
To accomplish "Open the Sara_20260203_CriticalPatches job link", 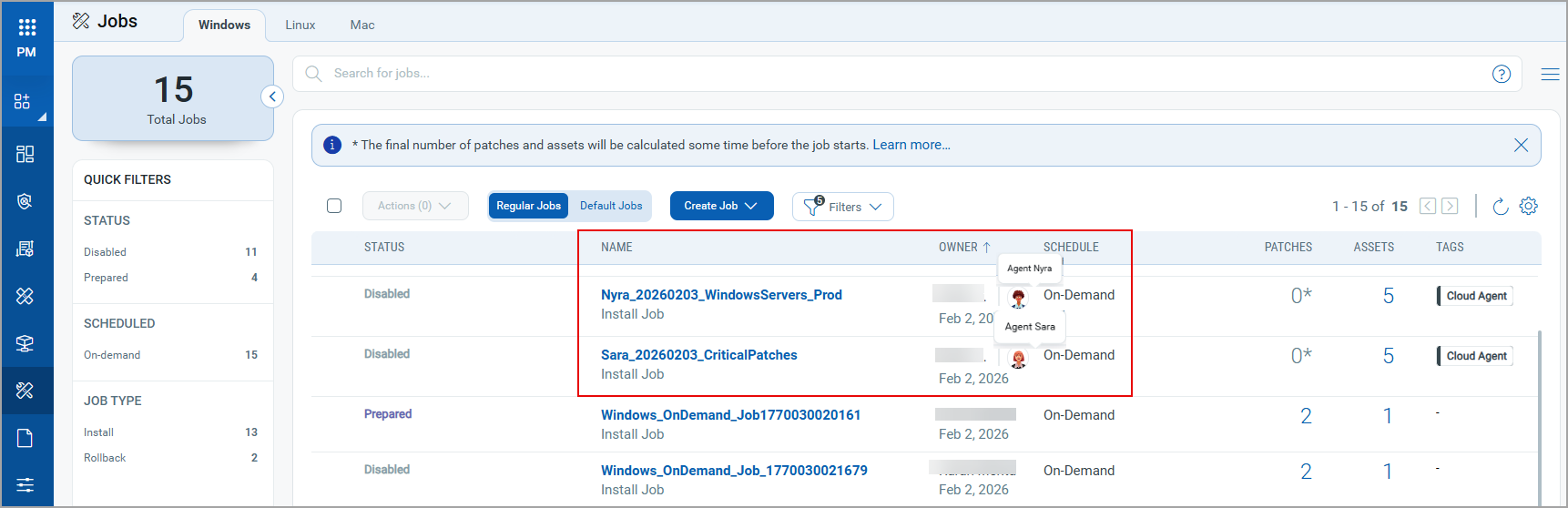I will [x=698, y=355].
